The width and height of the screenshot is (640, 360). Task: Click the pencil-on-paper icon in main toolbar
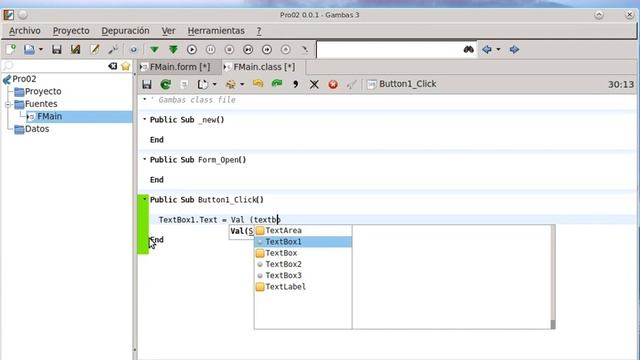click(x=95, y=49)
